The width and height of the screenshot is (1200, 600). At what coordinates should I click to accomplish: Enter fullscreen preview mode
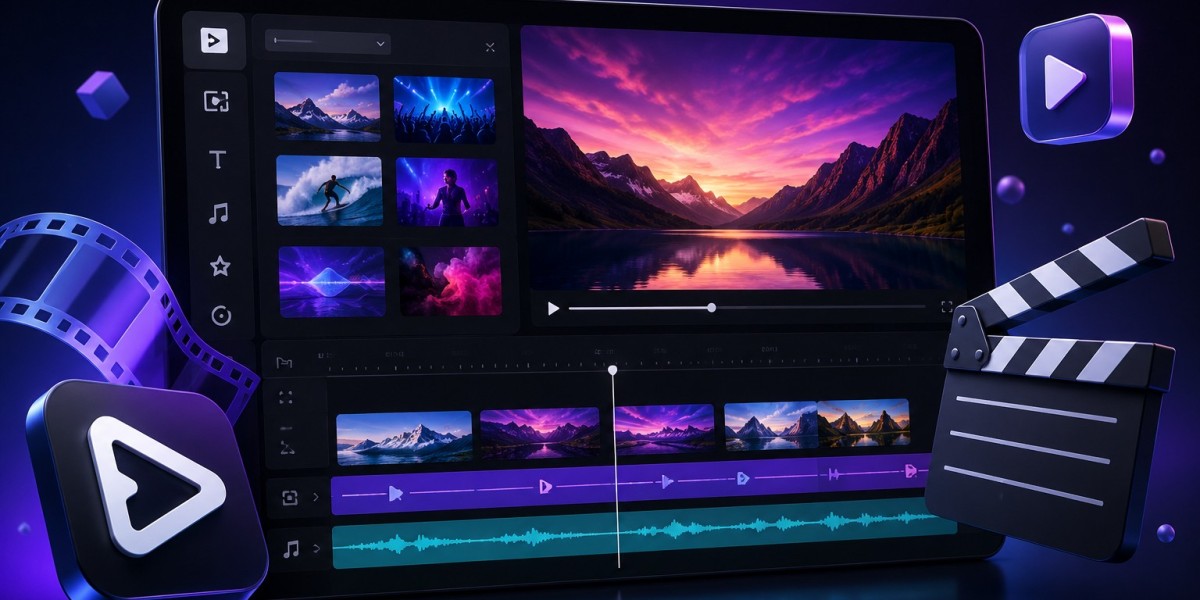tap(947, 307)
